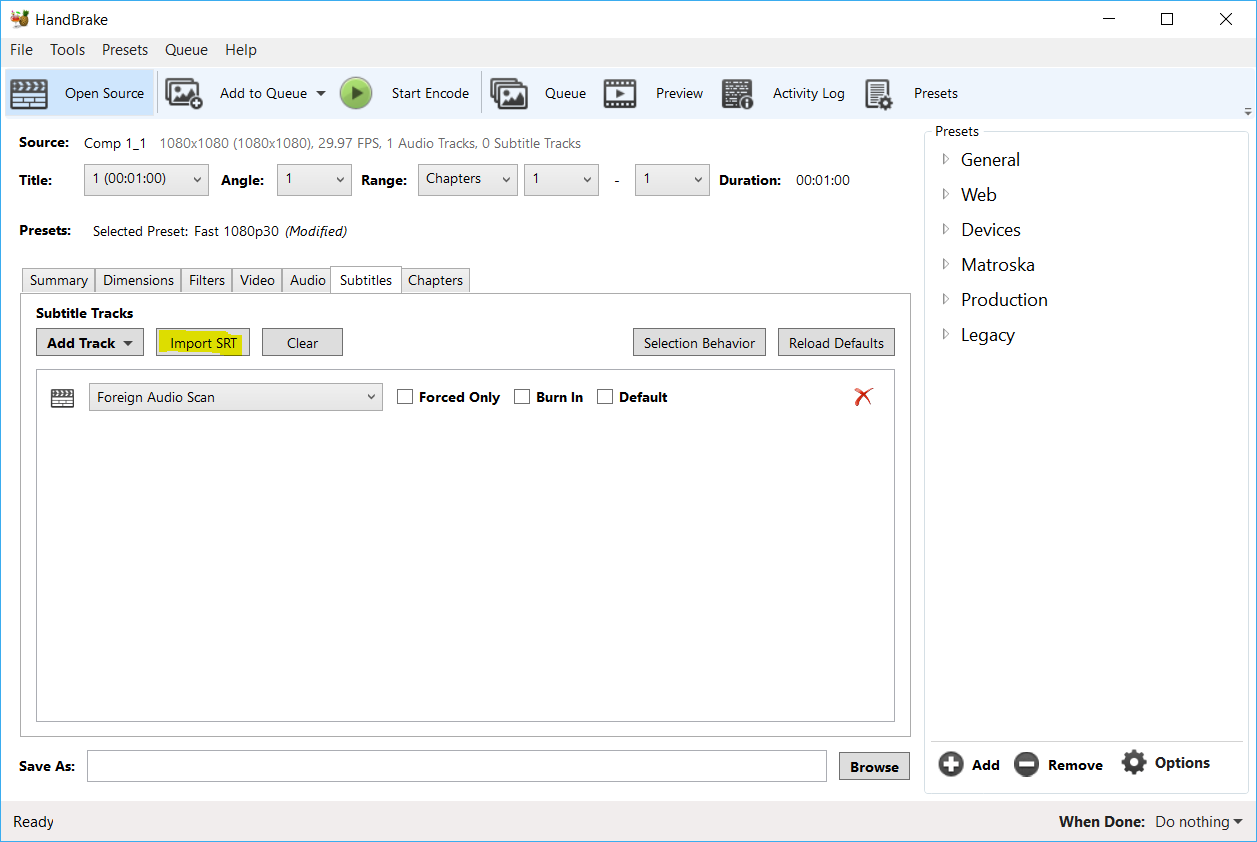Image resolution: width=1257 pixels, height=842 pixels.
Task: Open the When Done dropdown
Action: 1199,822
